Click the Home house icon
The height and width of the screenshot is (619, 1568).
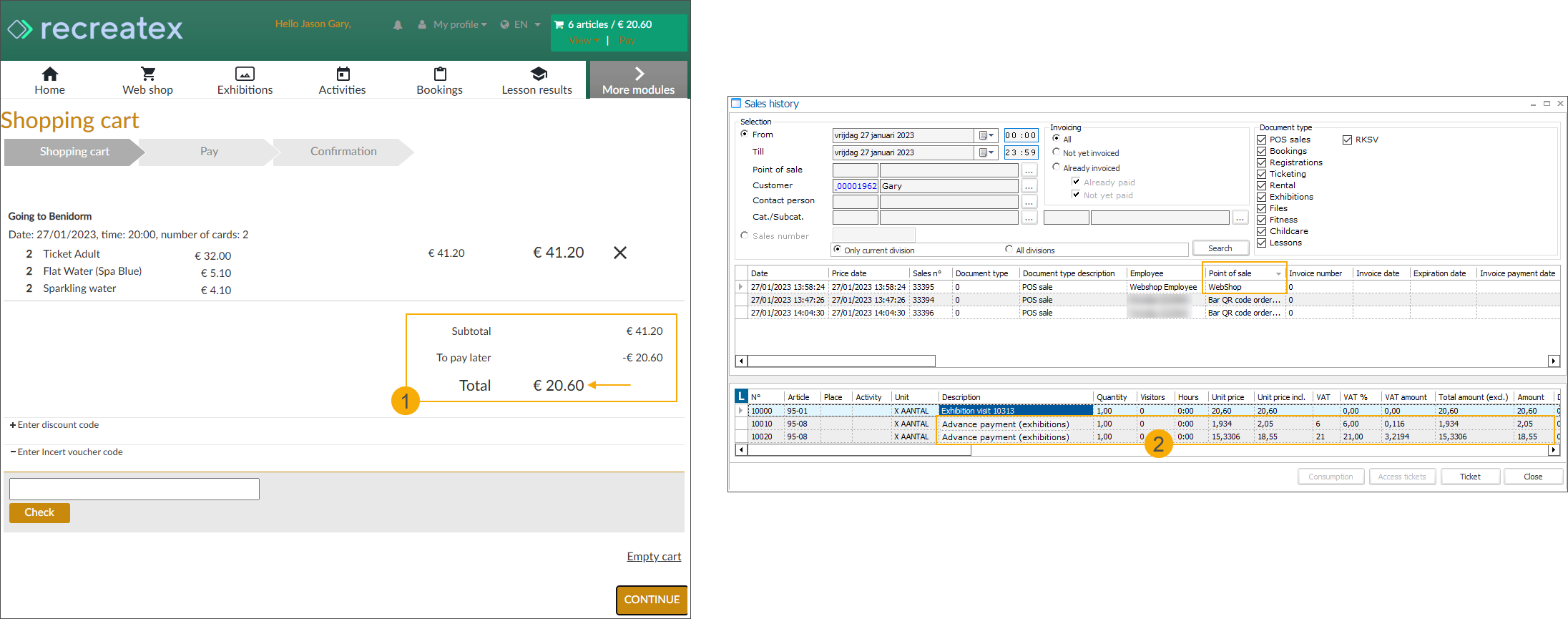pos(49,74)
